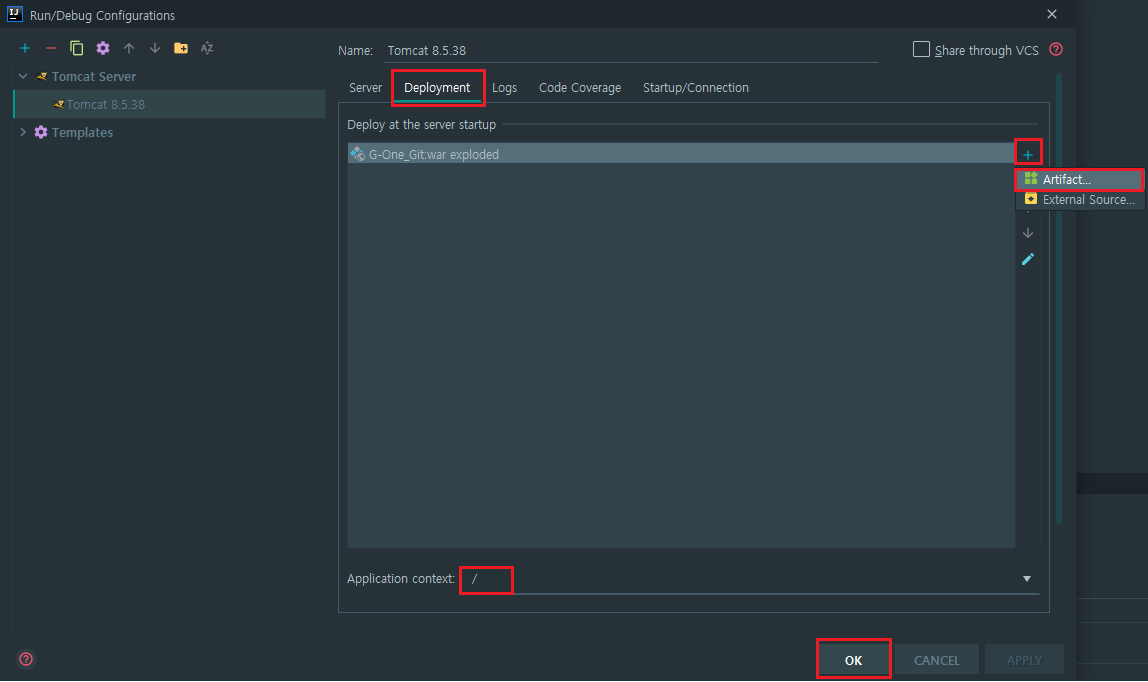The height and width of the screenshot is (682, 1148).
Task: Switch to the Server tab
Action: [365, 88]
